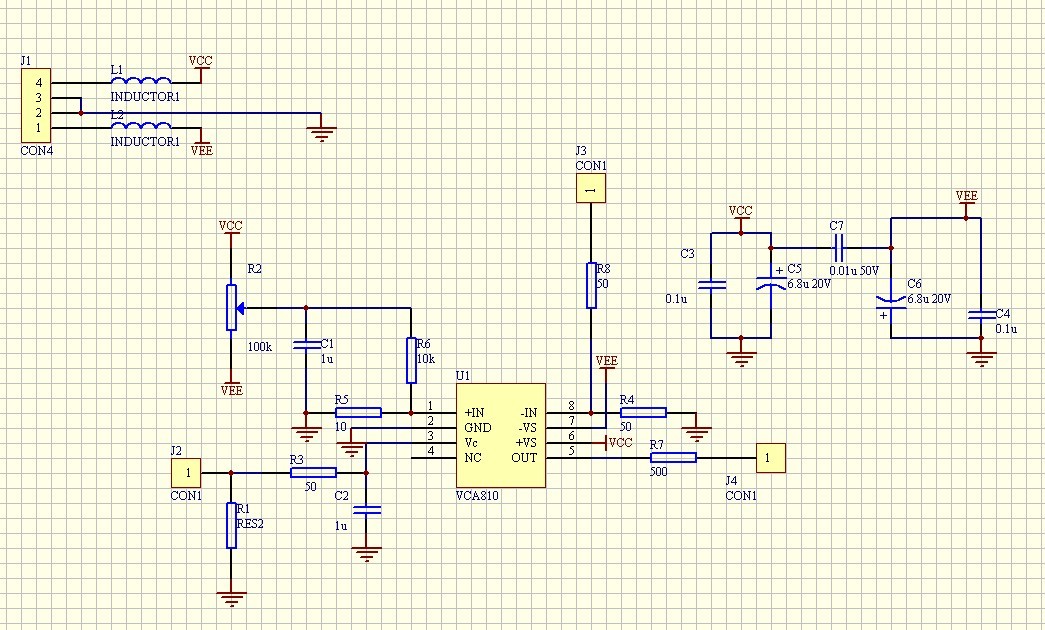Click ground symbol below capacitor C2

(367, 554)
